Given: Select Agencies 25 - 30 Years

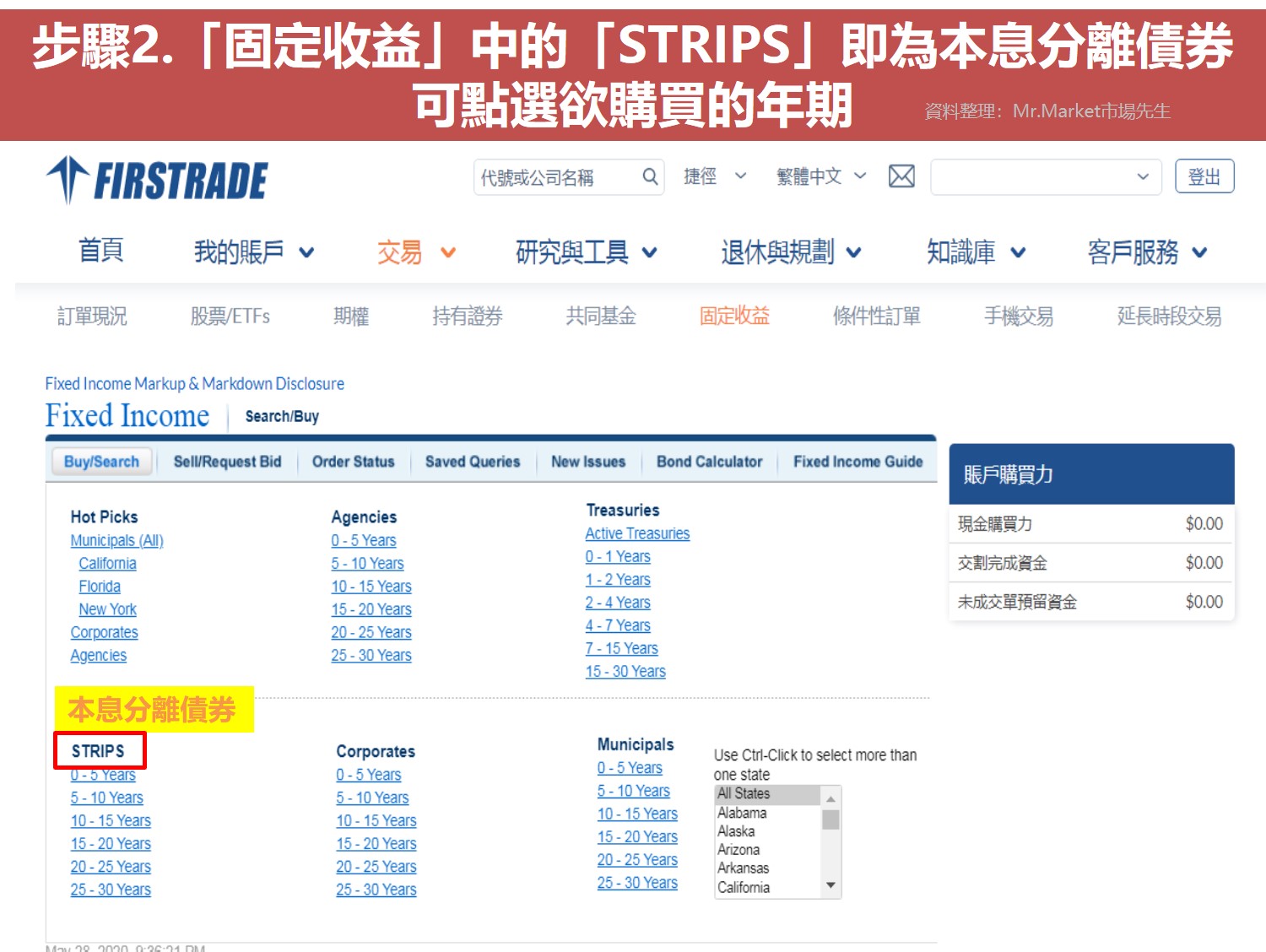Looking at the screenshot, I should 371,655.
